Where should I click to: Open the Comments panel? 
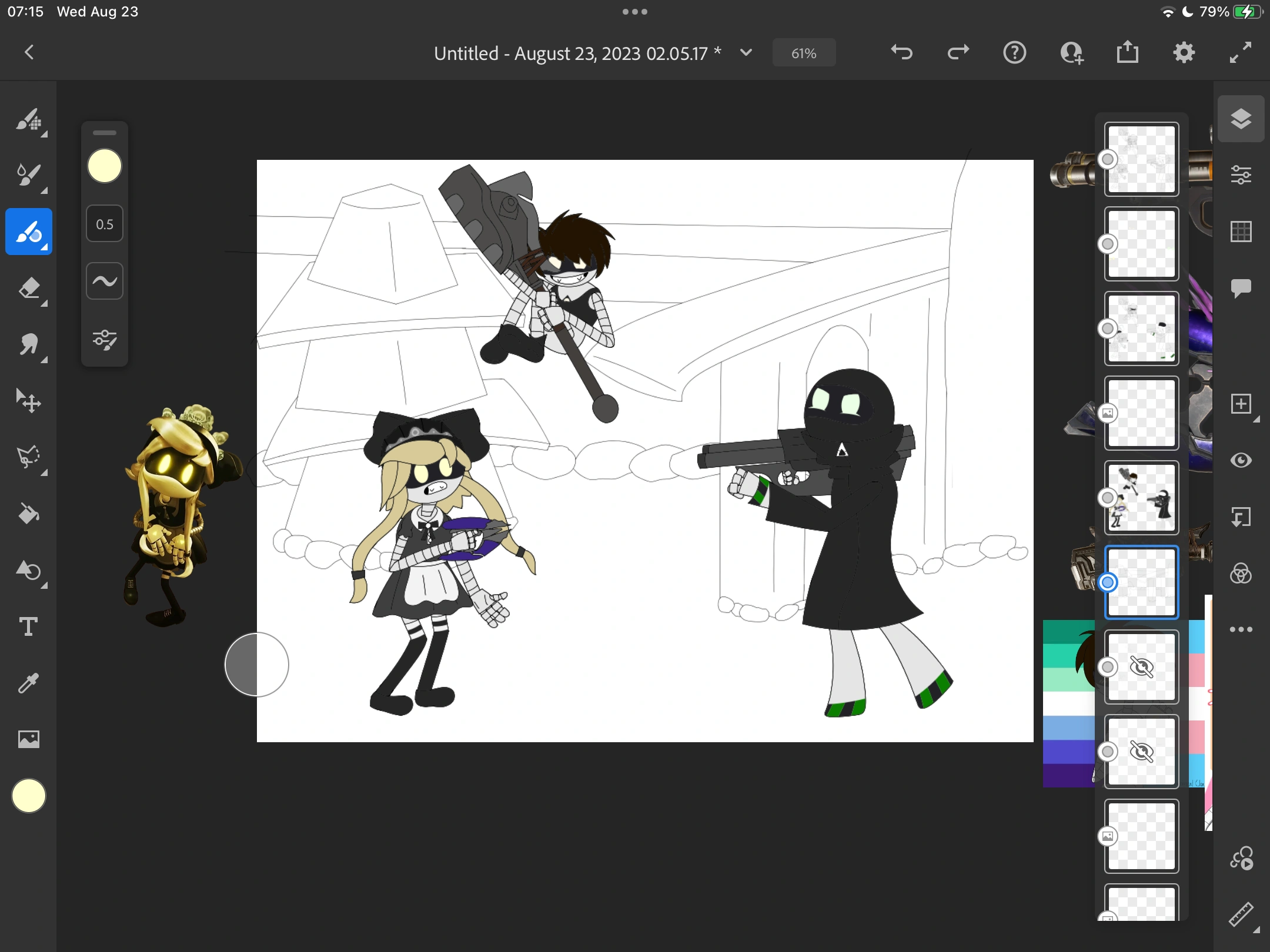point(1242,288)
